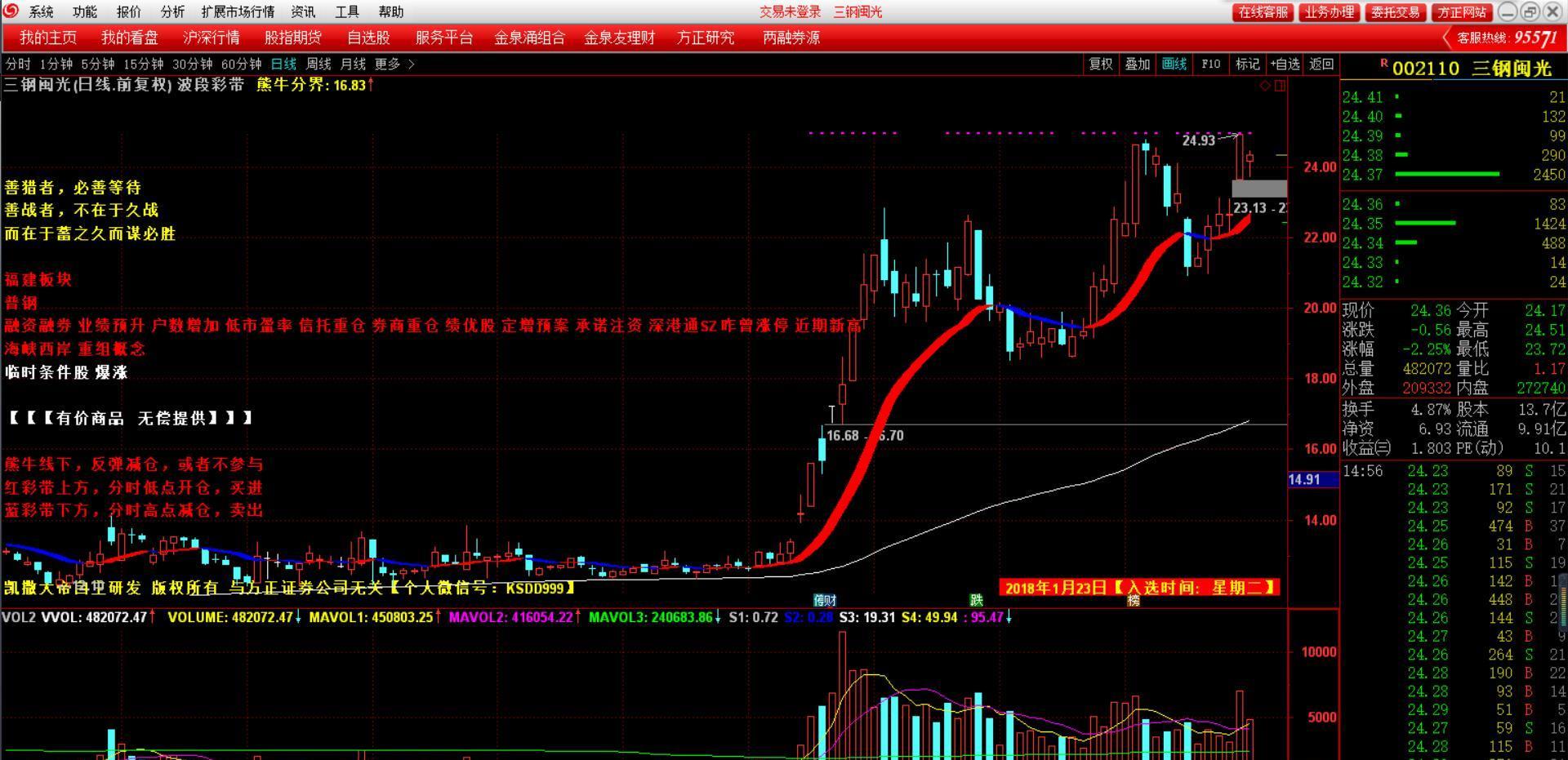Open the 分析 menu

click(x=172, y=11)
